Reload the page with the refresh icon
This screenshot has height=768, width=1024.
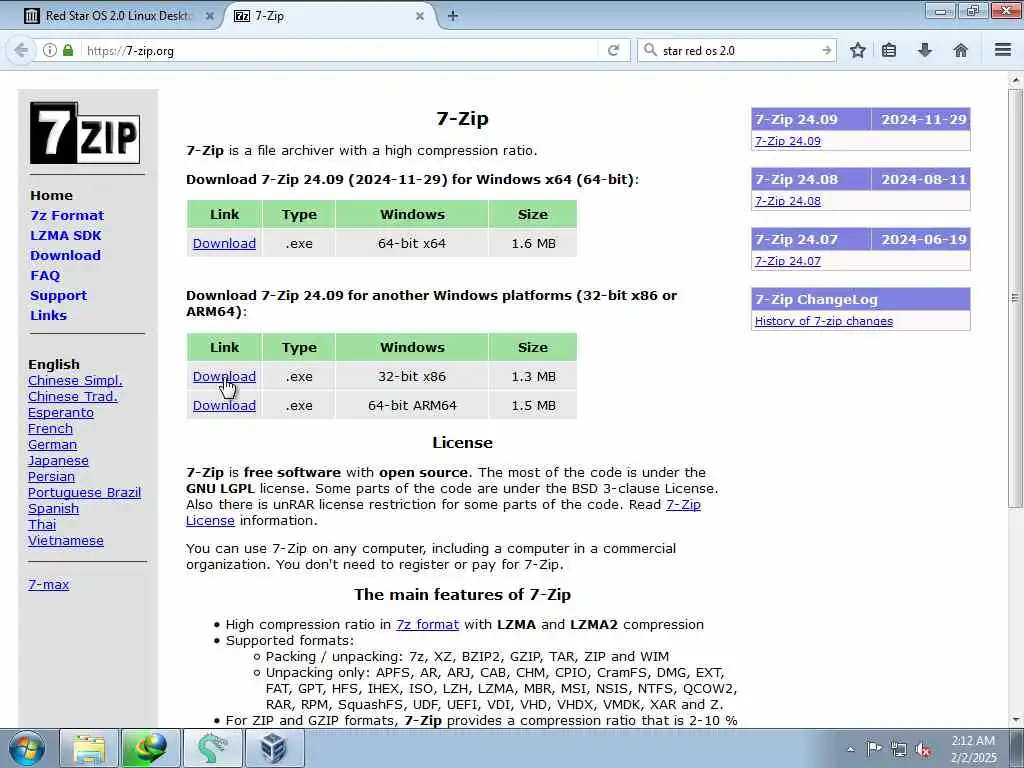(x=613, y=50)
